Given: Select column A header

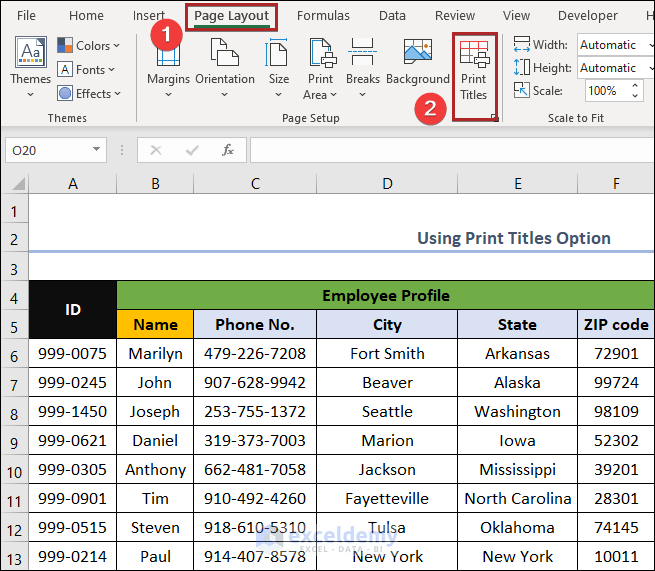Looking at the screenshot, I should tap(73, 184).
